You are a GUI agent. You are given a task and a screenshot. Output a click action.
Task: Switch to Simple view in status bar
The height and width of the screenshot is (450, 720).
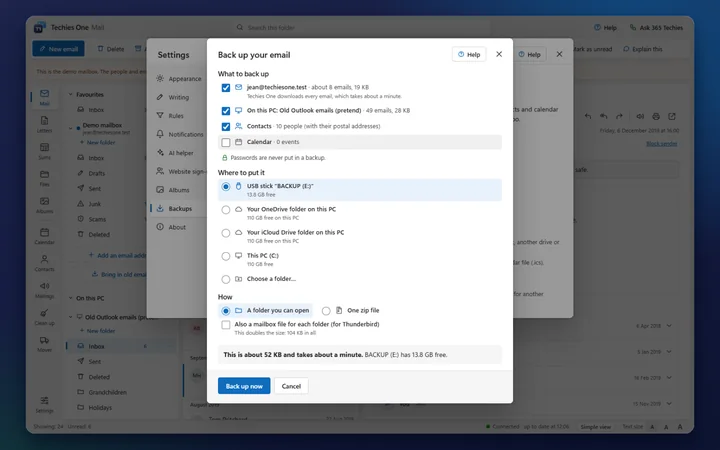[595, 427]
